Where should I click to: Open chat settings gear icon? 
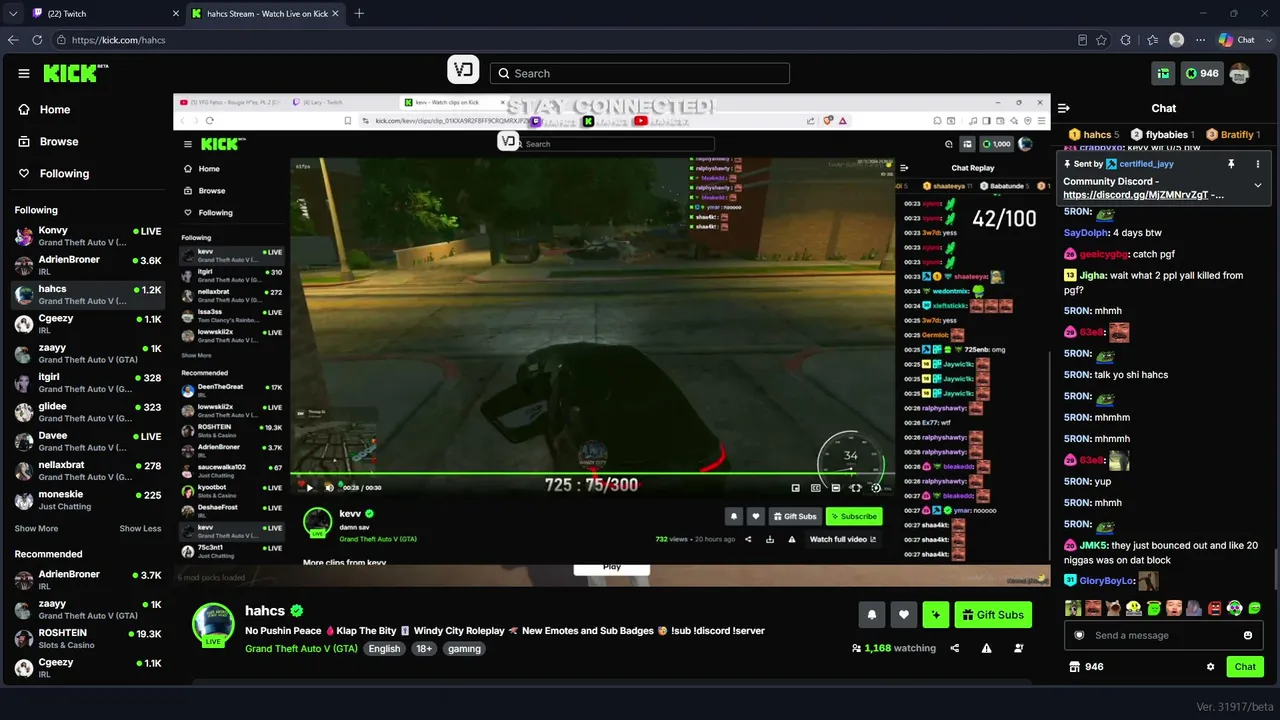pyautogui.click(x=1210, y=667)
